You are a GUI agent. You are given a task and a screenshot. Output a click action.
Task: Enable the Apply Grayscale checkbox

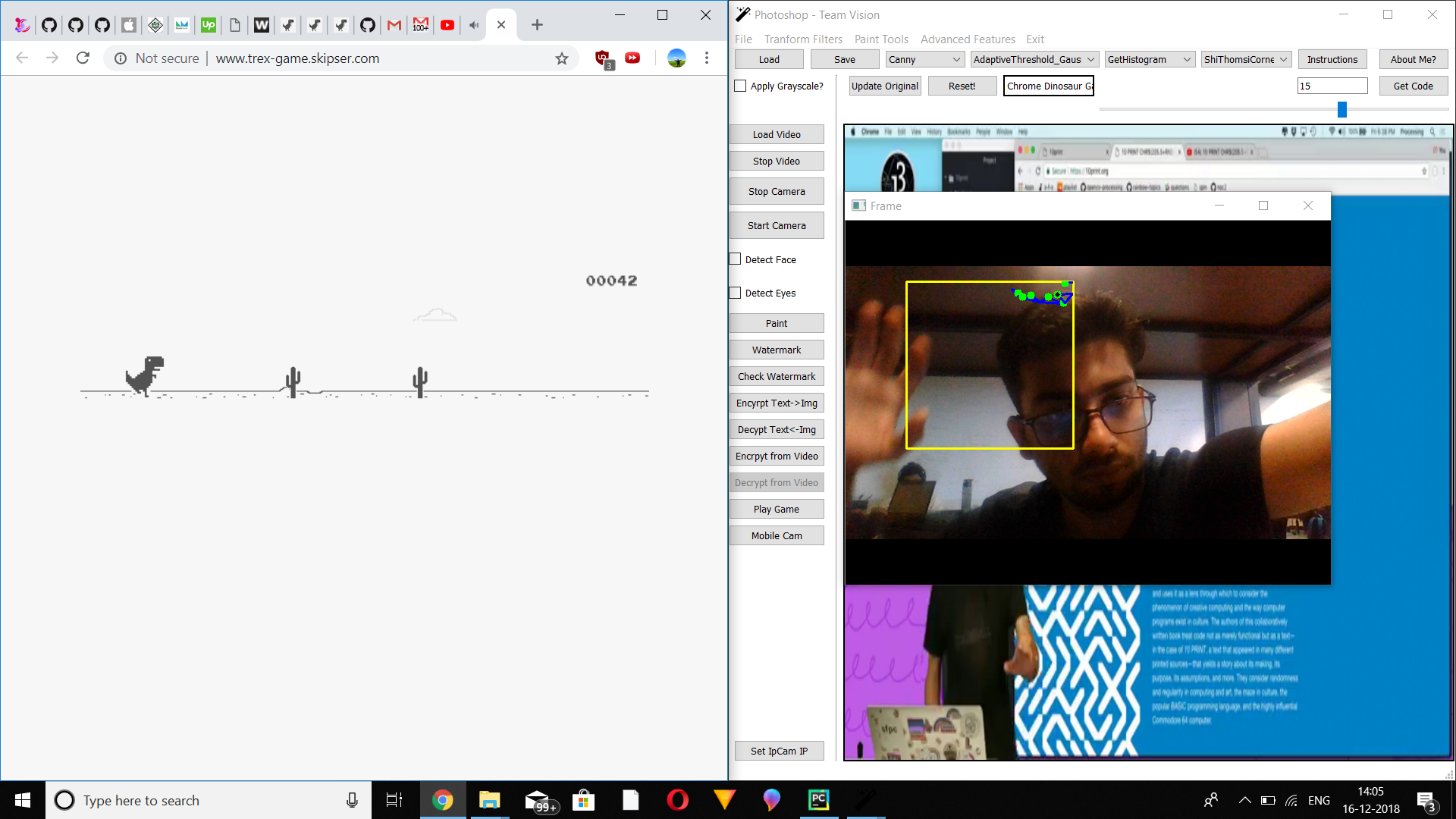tap(740, 86)
